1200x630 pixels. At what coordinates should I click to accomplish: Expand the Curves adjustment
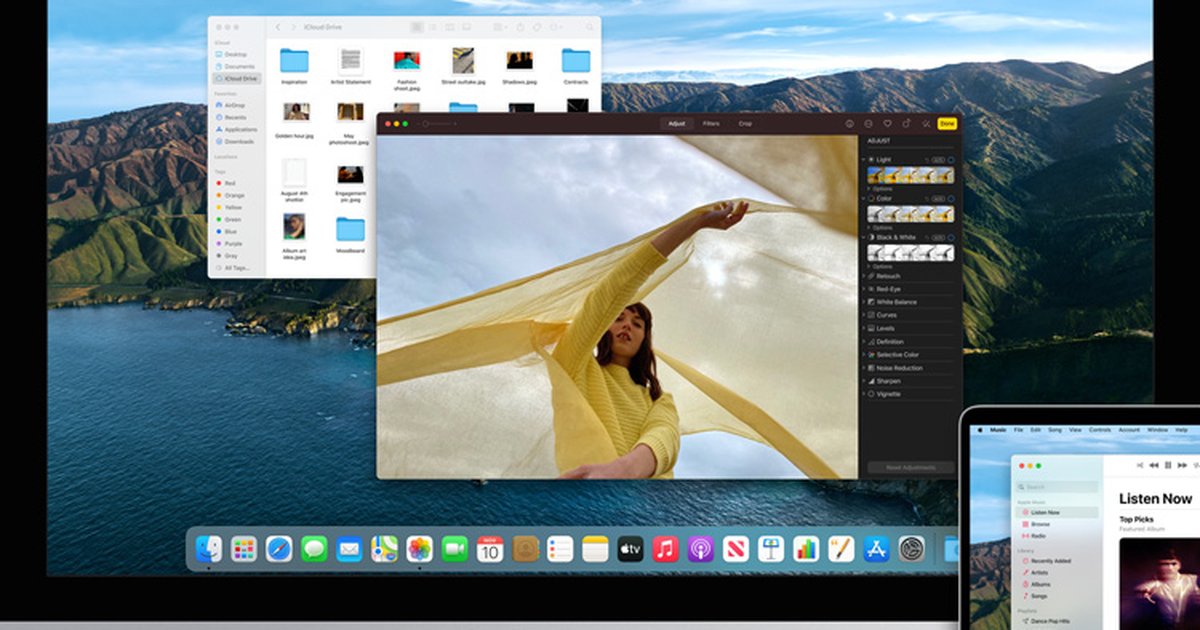[864, 315]
